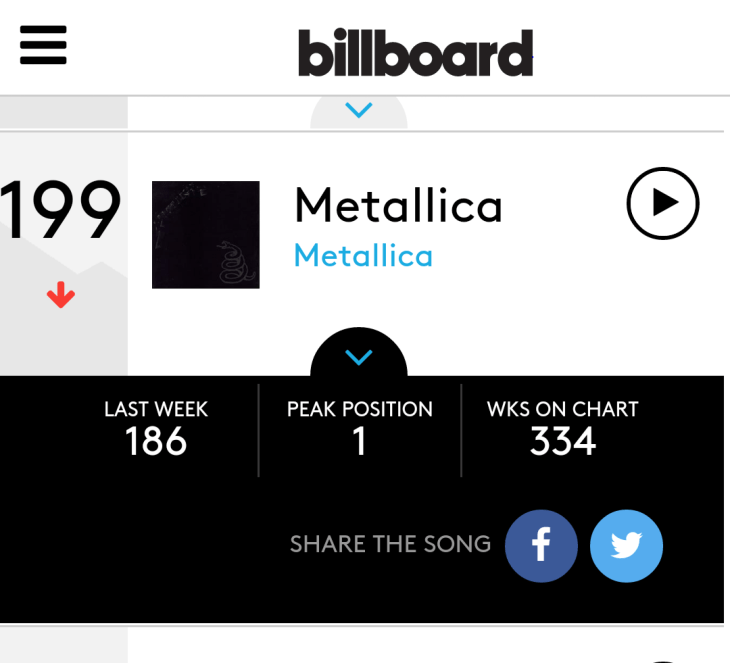Screen dimensions: 730x663
Task: Click the last week value 186
Action: click(156, 441)
